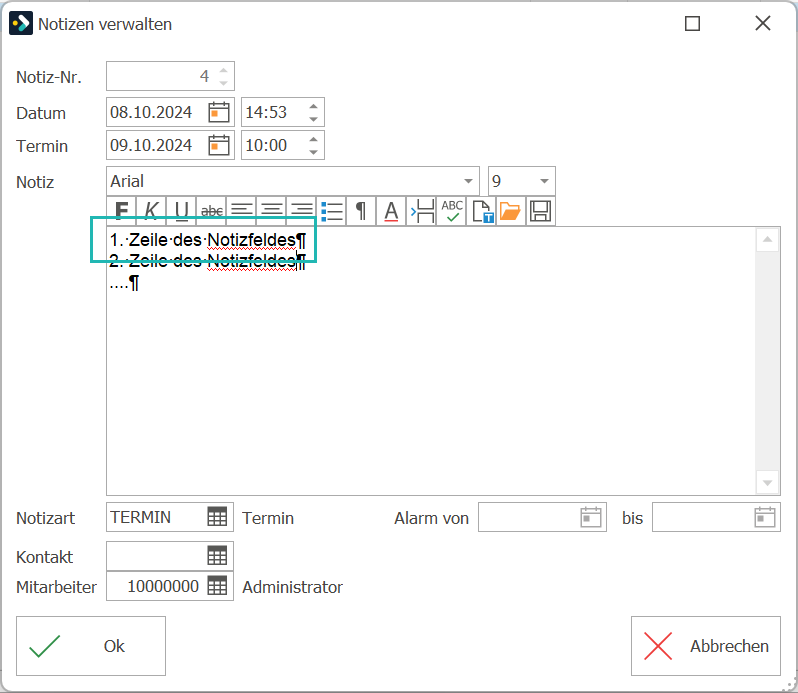Toggle italic formatting (K button)

point(151,211)
